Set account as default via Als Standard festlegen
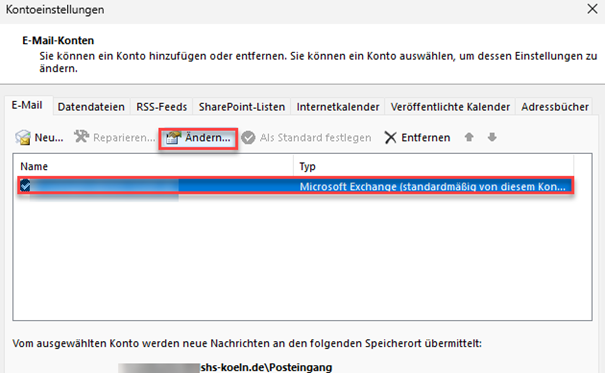 [307, 138]
